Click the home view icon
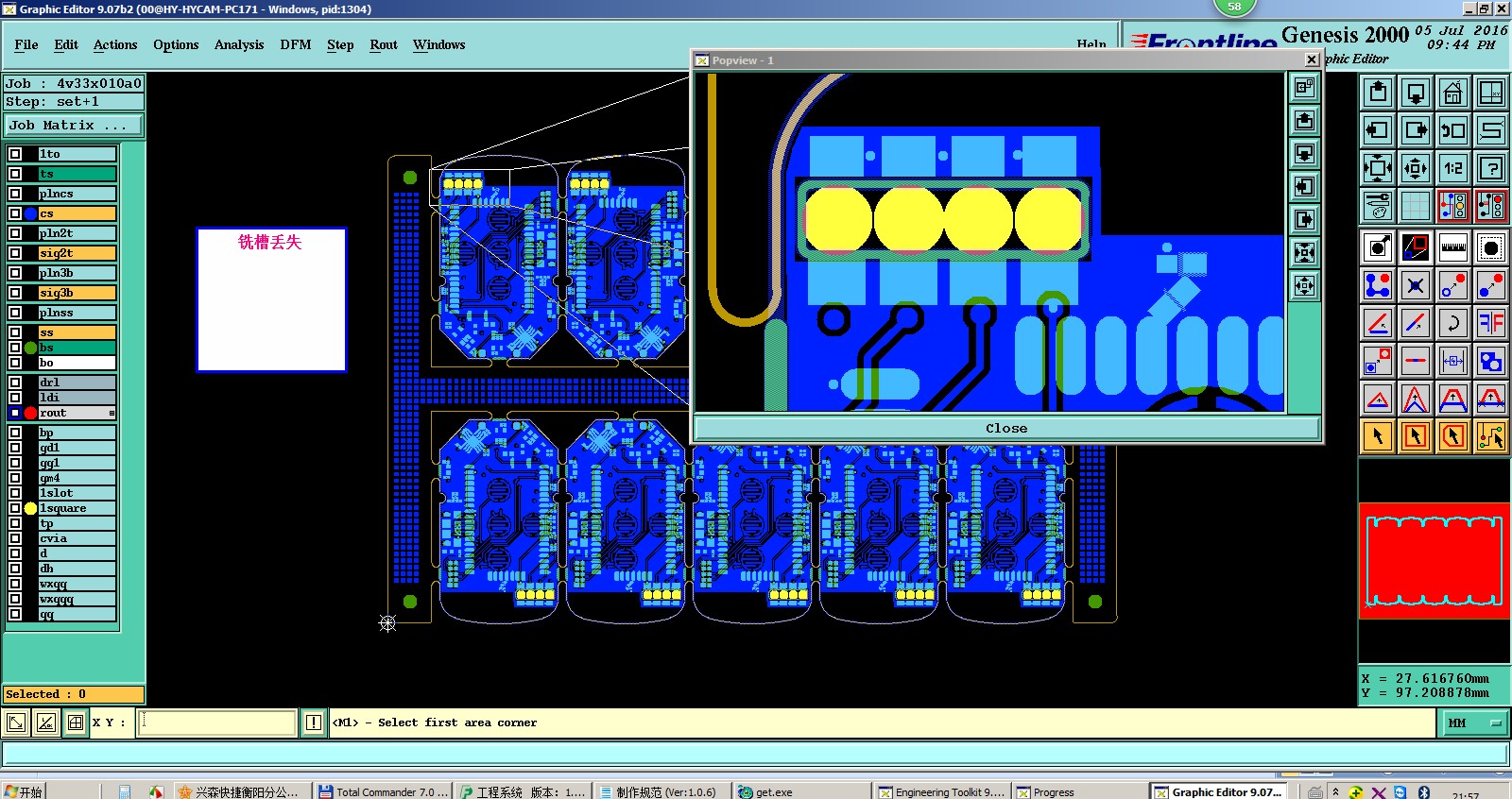Screen dimensions: 1512x799 tap(1452, 93)
